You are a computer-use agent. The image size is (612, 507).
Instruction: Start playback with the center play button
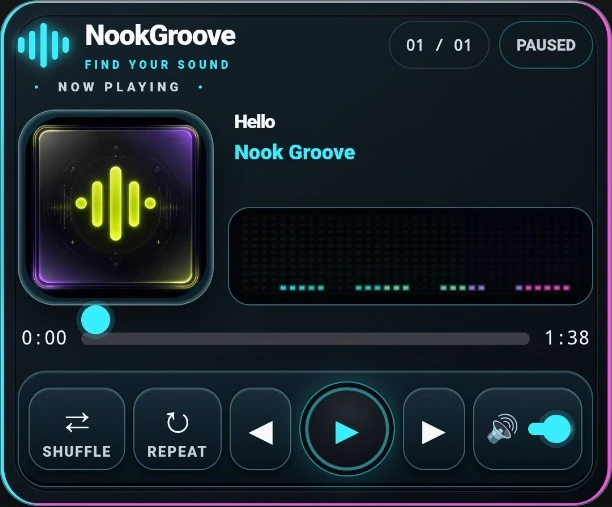pyautogui.click(x=347, y=429)
